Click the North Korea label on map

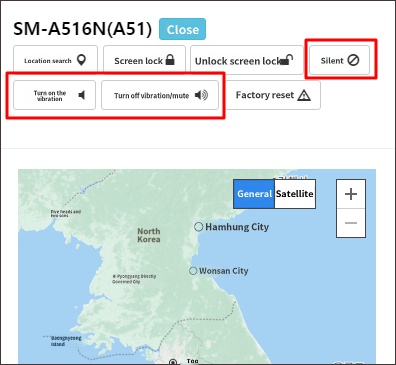(x=149, y=235)
